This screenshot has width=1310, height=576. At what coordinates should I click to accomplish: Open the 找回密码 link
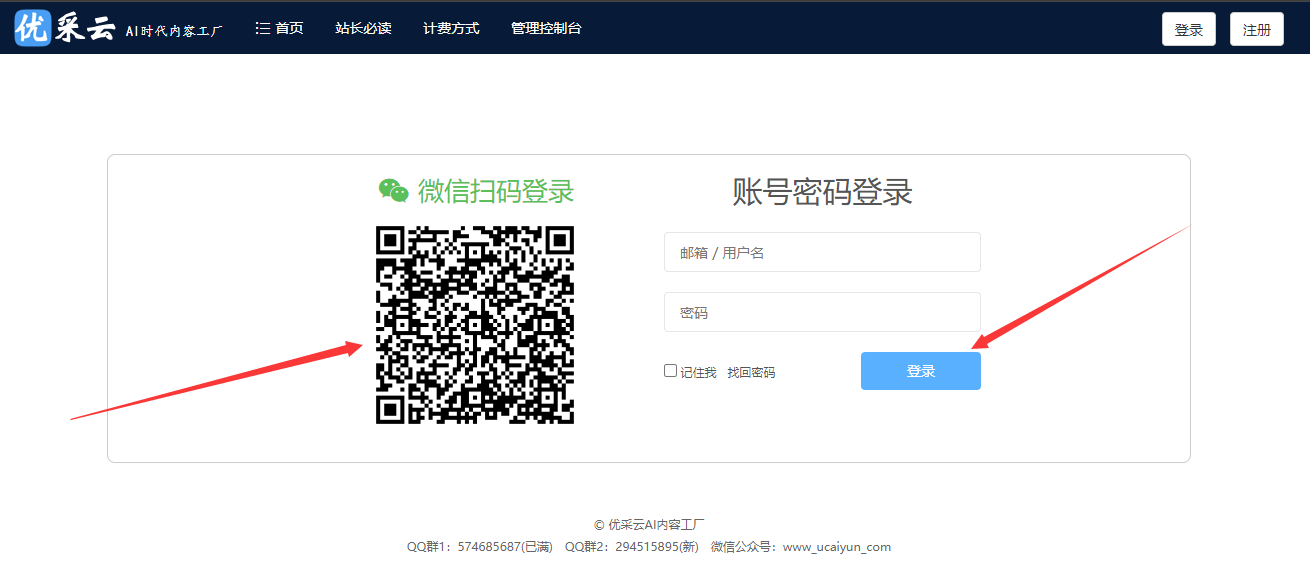750,372
